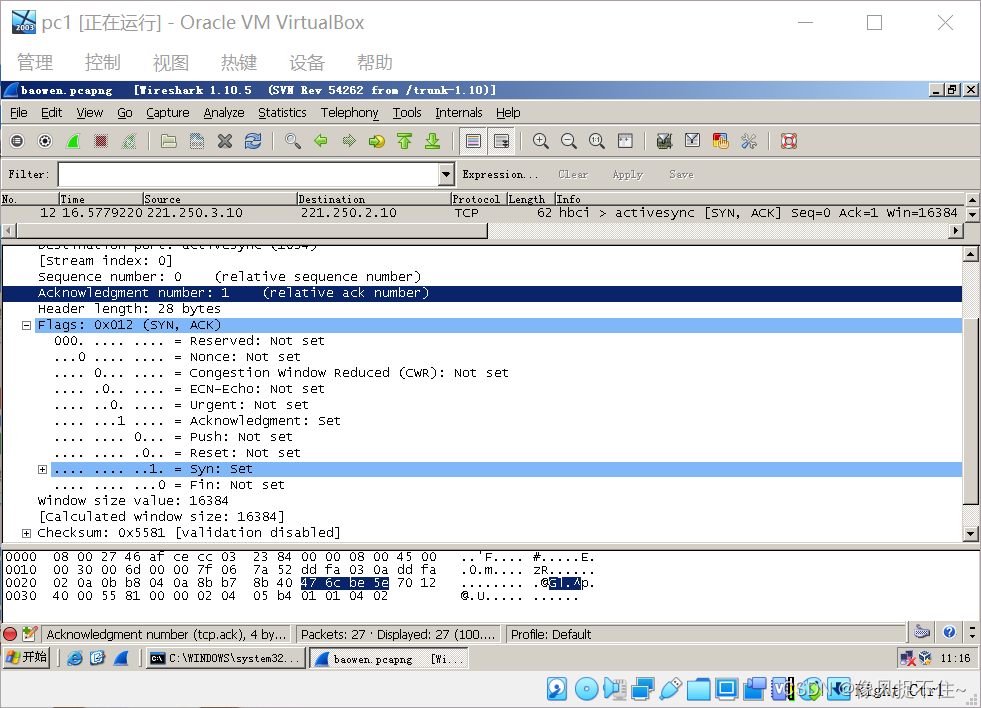Viewport: 981px width, 708px height.
Task: Open preferences wrench icon
Action: tap(749, 141)
